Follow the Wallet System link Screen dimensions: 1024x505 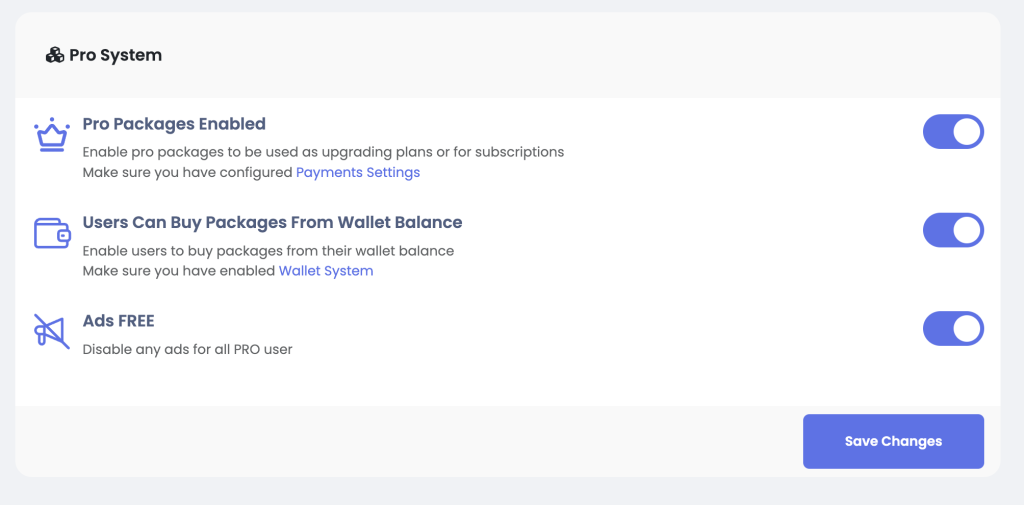coord(326,271)
